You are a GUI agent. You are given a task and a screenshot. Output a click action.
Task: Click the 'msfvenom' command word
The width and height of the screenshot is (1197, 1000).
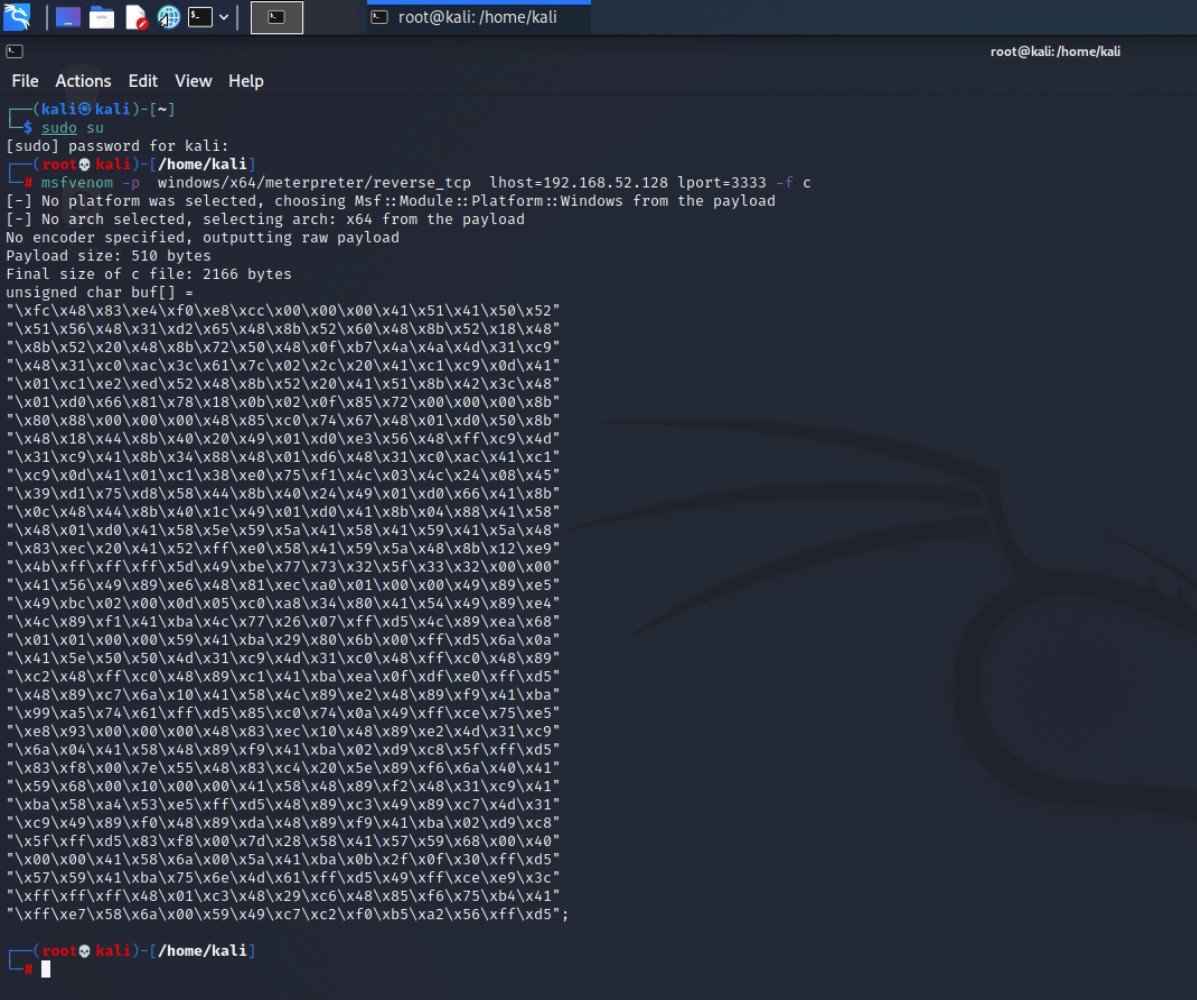(x=77, y=182)
